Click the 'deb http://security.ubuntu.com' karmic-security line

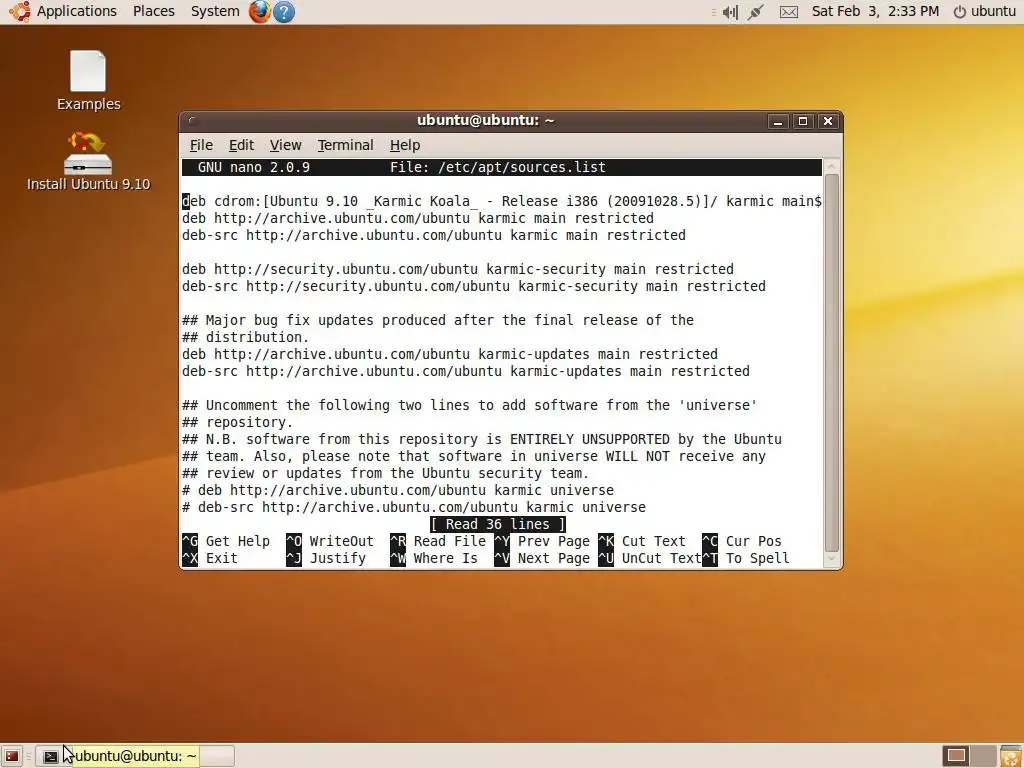coord(458,269)
